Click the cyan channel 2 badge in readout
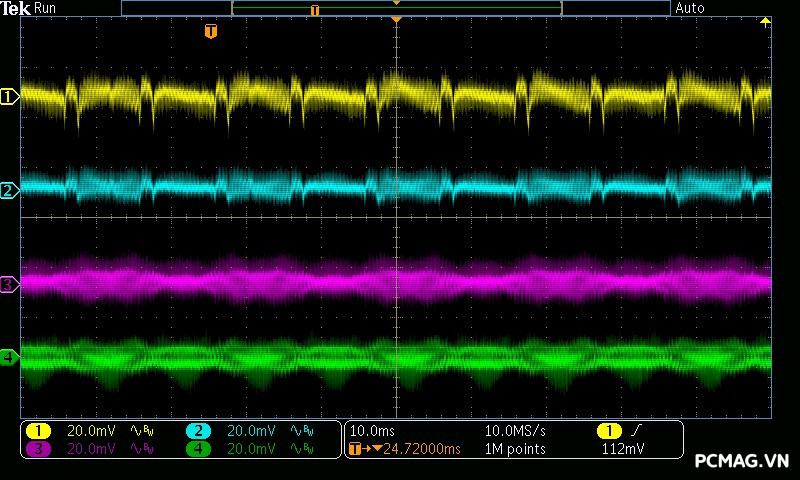The width and height of the screenshot is (800, 480). click(x=198, y=431)
